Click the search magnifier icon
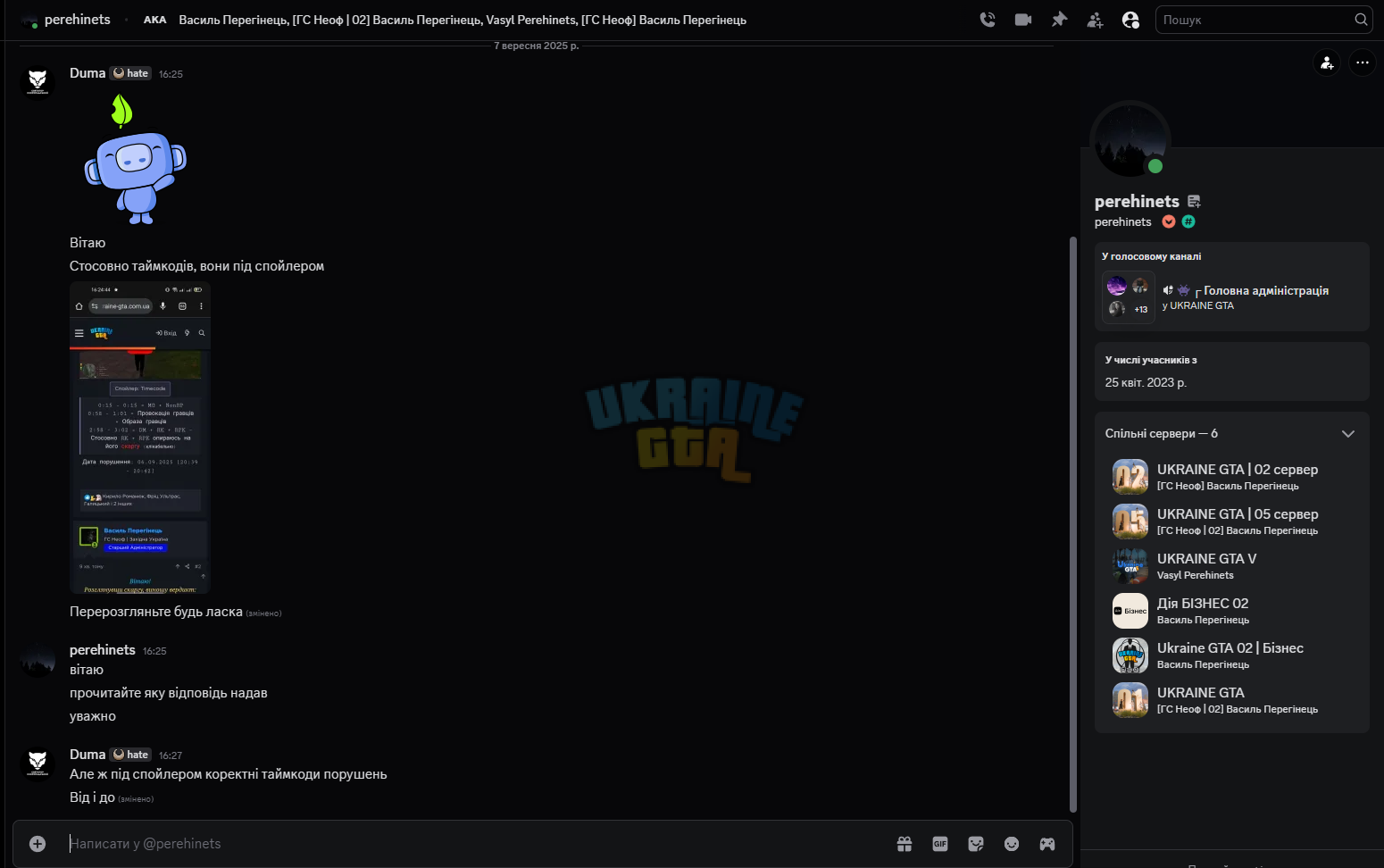 1361,20
